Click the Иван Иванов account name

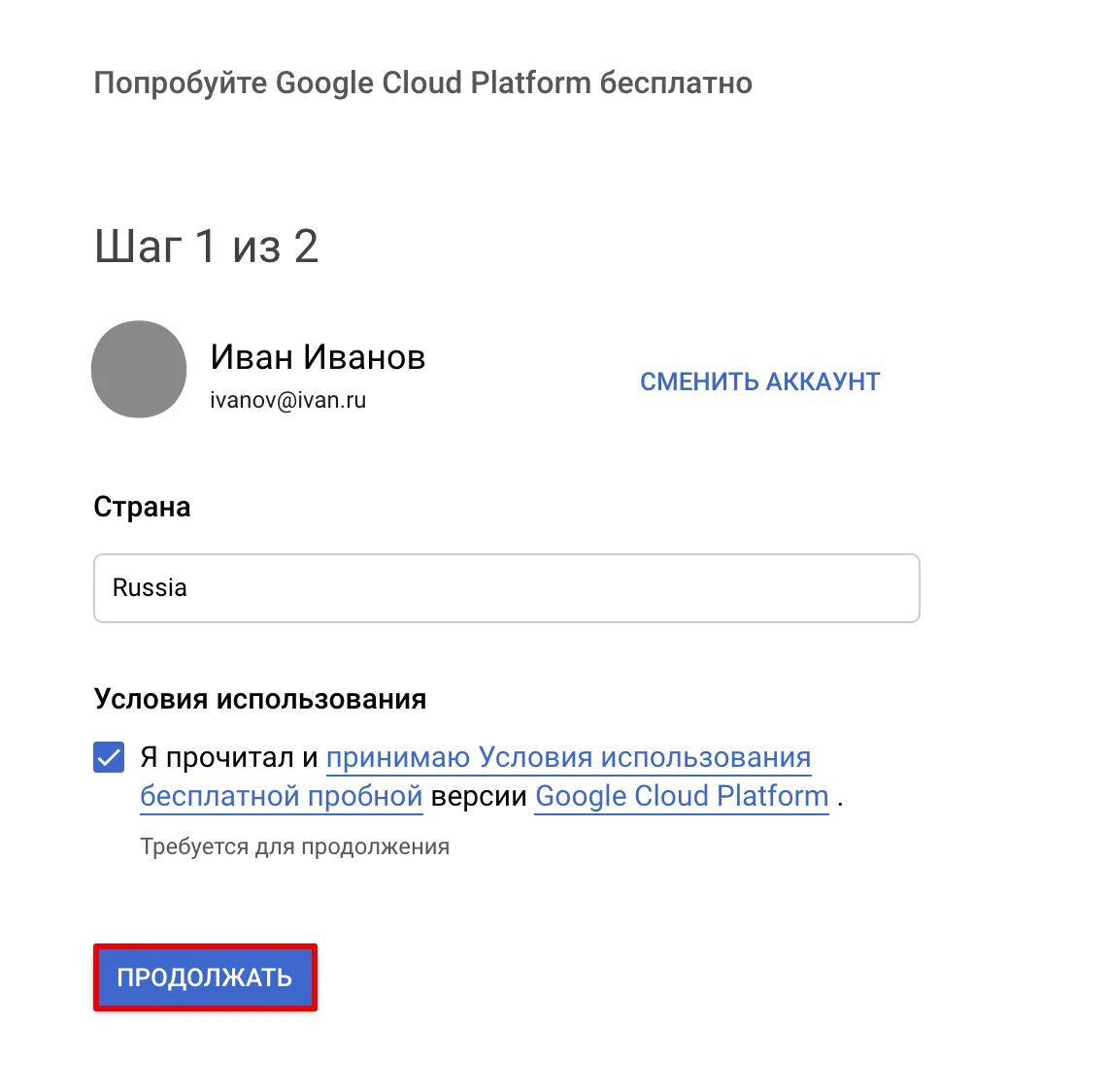click(x=318, y=356)
